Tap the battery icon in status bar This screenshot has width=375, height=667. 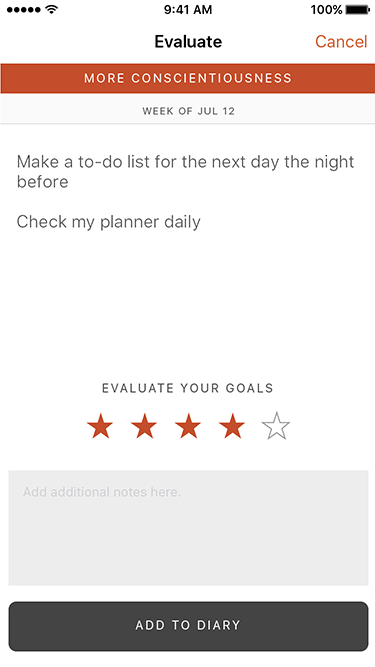[358, 10]
